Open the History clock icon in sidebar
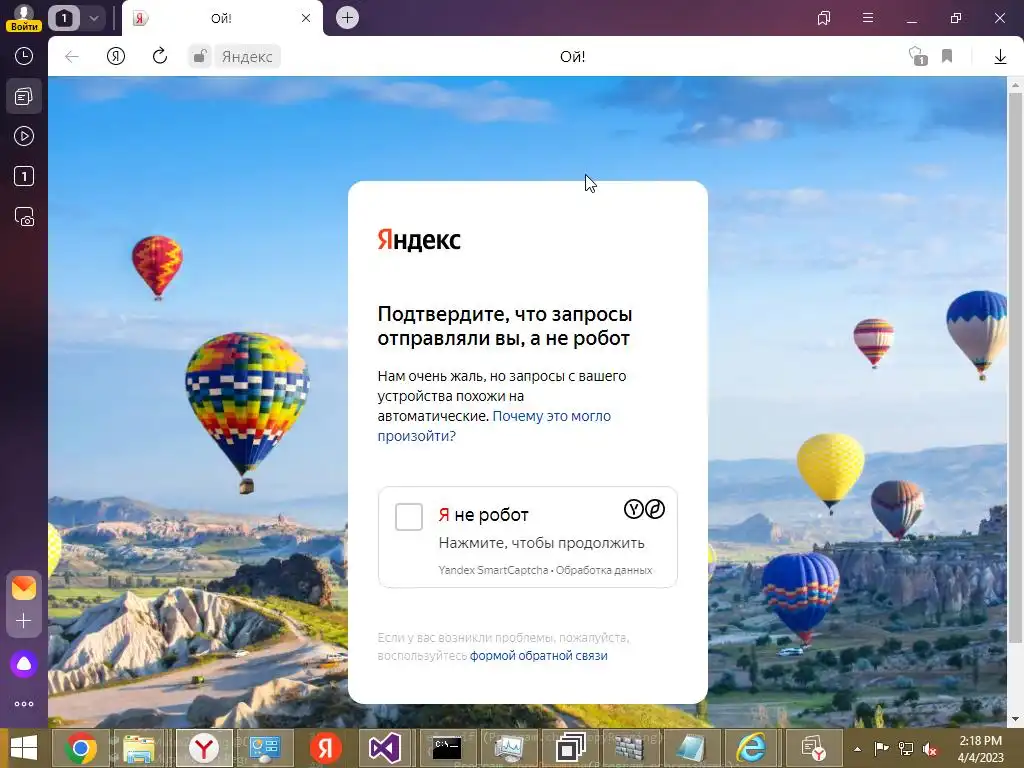The height and width of the screenshot is (768, 1024). 24,56
